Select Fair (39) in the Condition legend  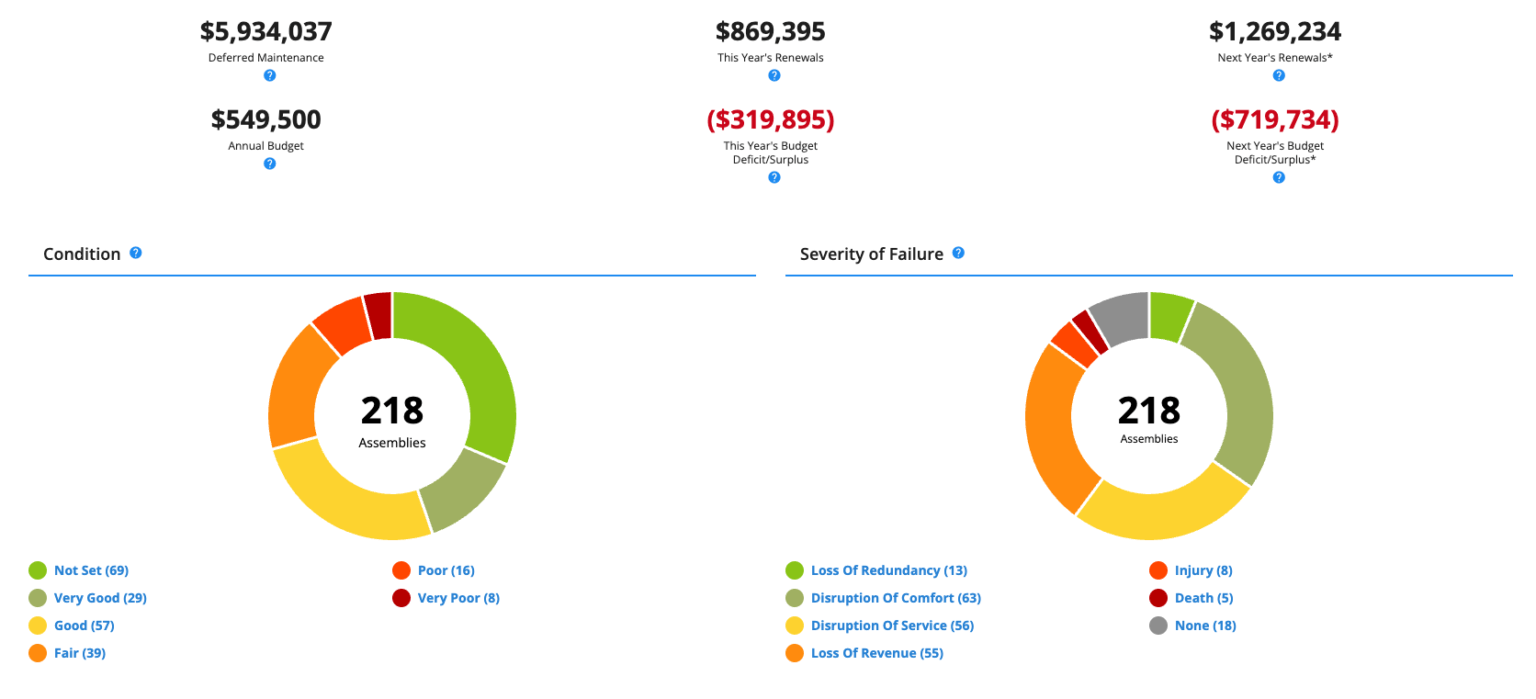click(80, 653)
